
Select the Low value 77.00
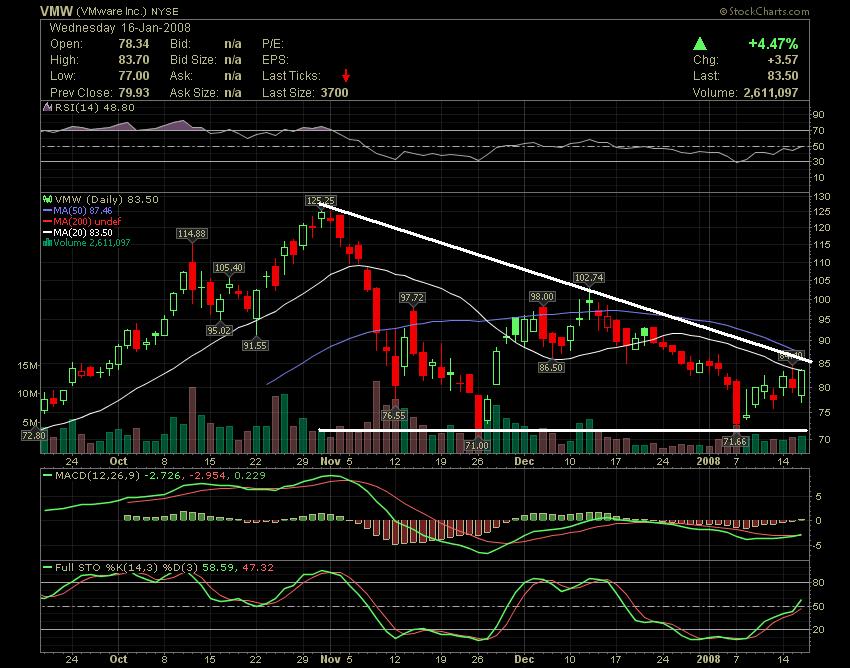[133, 76]
